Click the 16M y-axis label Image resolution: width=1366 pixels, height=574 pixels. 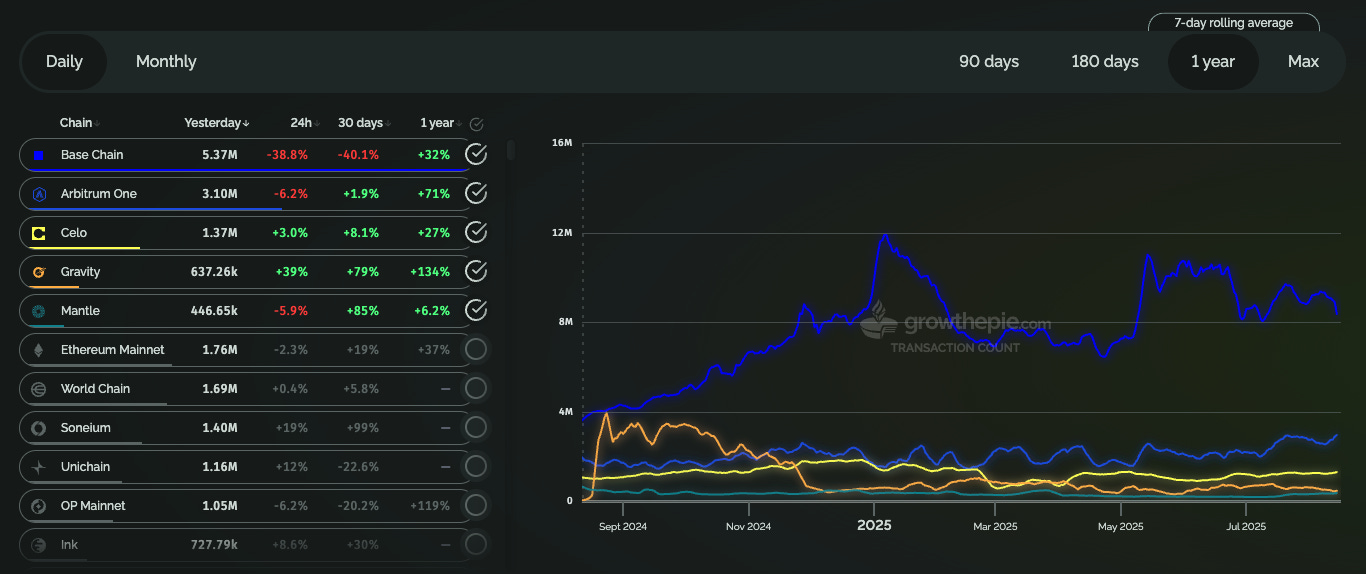click(x=562, y=143)
